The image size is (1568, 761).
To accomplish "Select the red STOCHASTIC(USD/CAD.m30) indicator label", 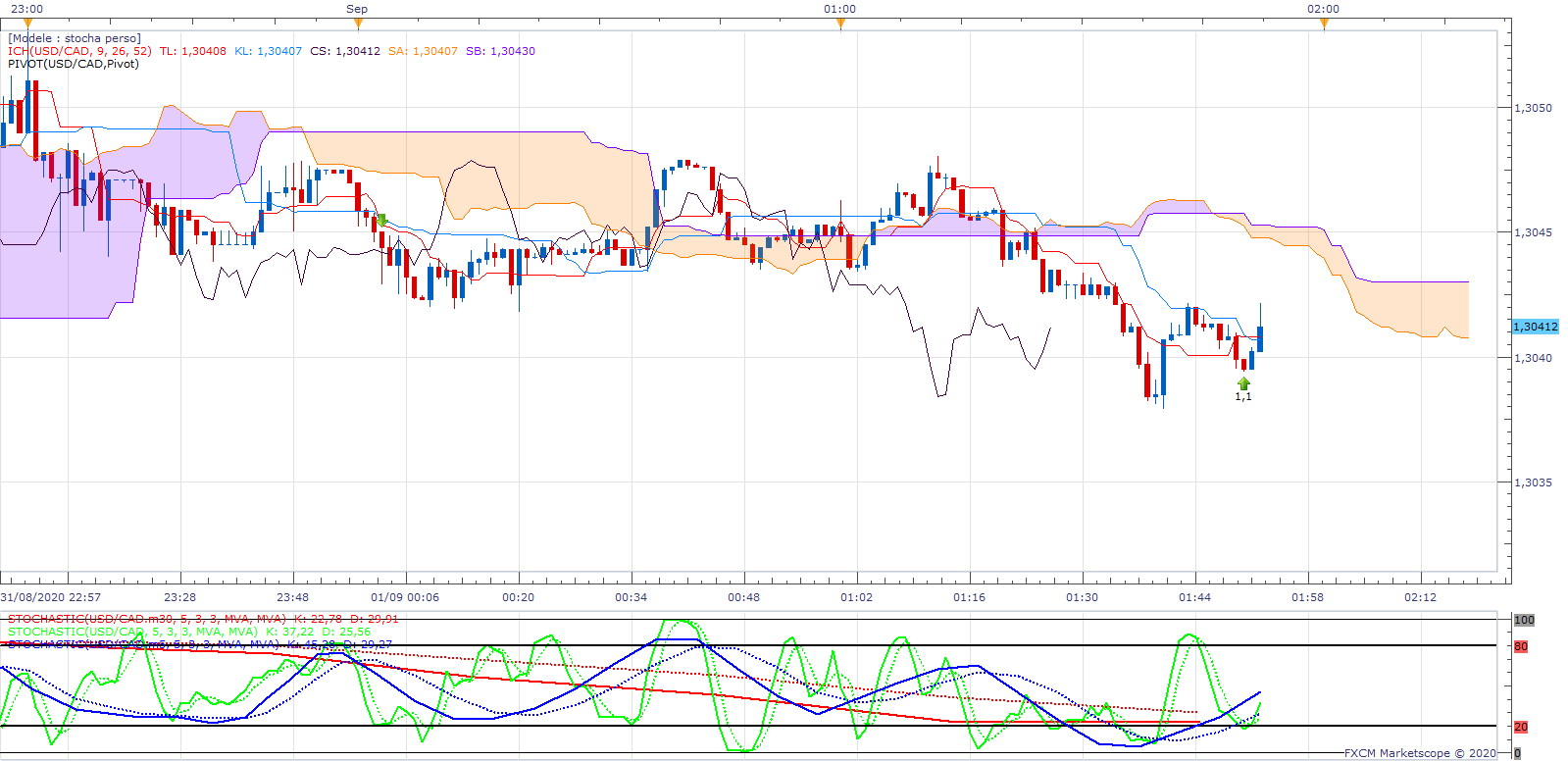I will coord(203,619).
